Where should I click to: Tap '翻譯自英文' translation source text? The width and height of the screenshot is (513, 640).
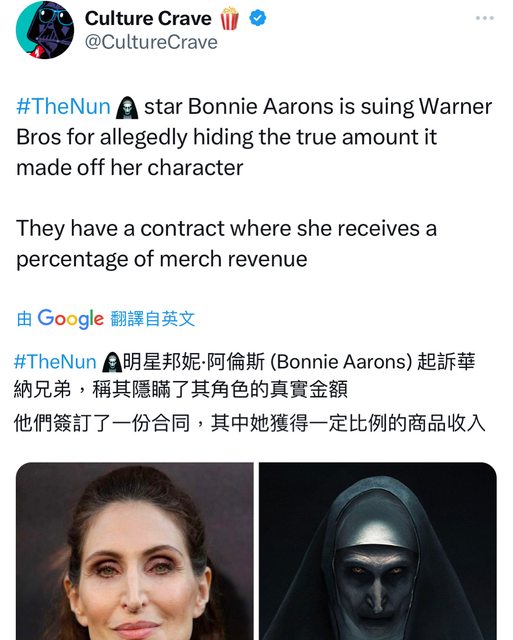point(153,319)
